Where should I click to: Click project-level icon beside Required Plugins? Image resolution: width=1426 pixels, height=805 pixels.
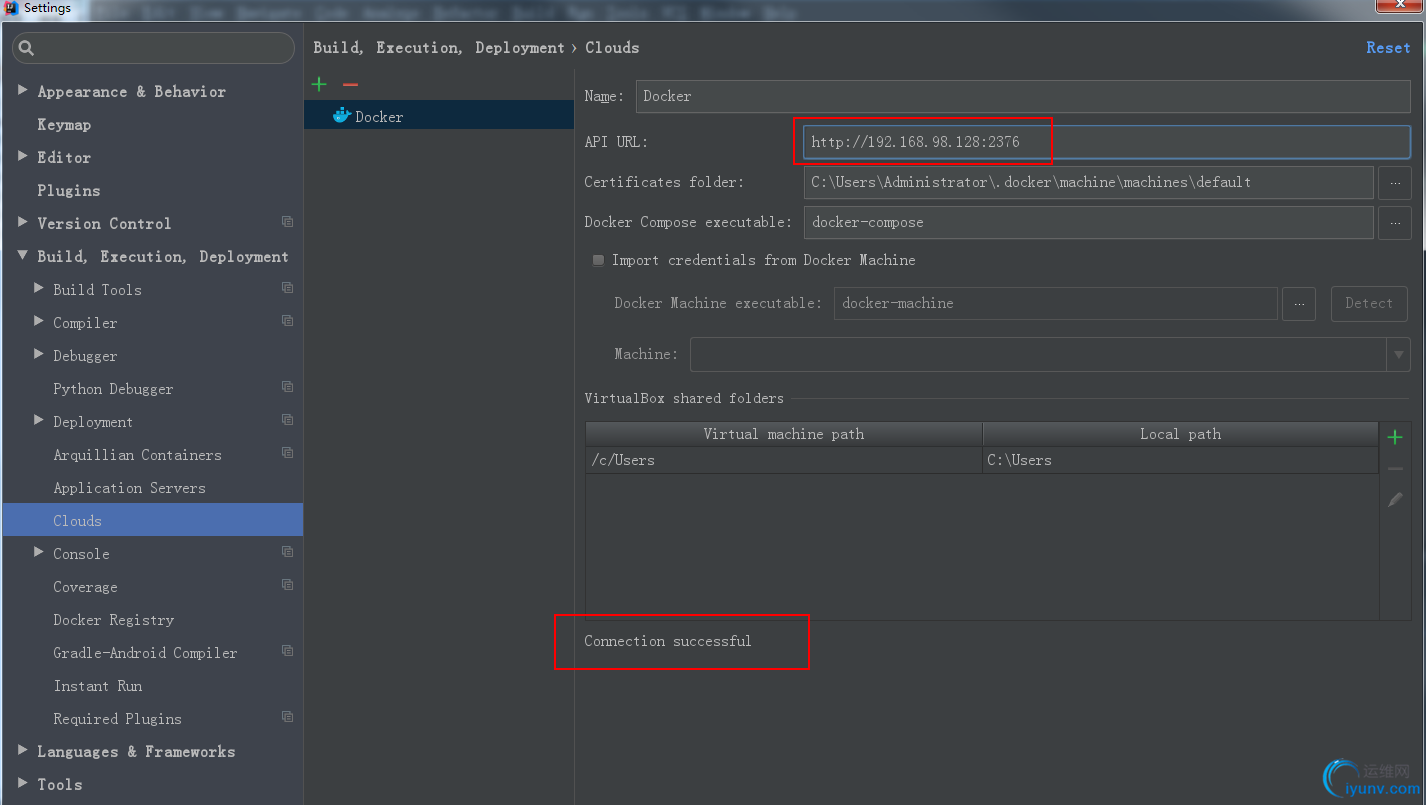click(287, 717)
